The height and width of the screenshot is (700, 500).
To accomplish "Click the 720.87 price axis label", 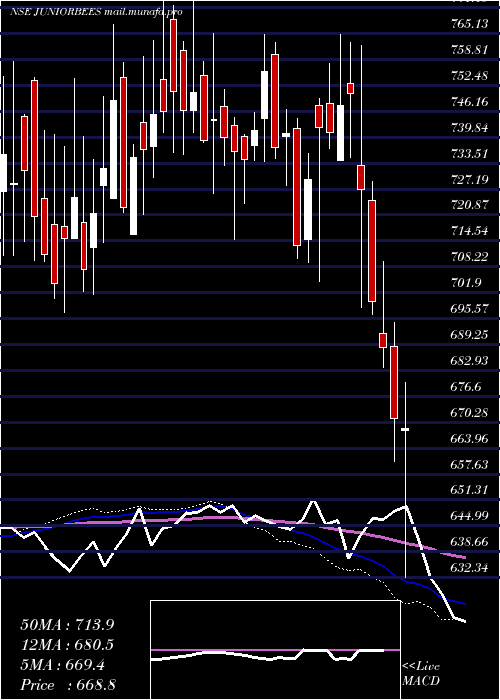I will (x=469, y=205).
